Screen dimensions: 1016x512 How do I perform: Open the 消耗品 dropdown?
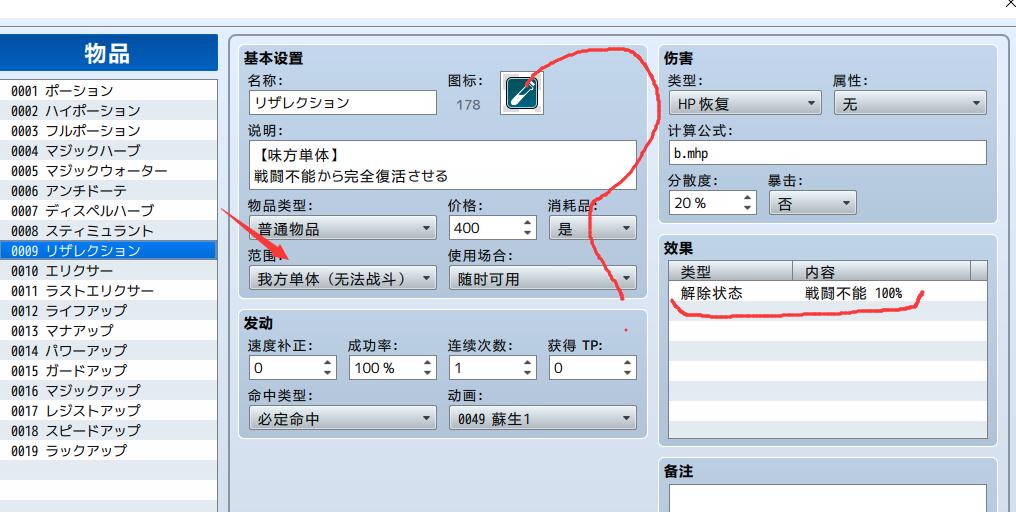[x=593, y=228]
